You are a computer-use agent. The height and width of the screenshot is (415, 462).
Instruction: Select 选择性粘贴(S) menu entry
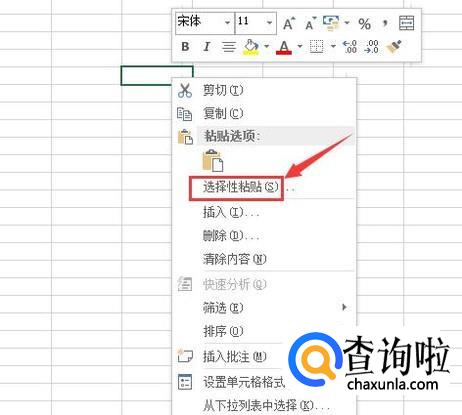pyautogui.click(x=236, y=188)
